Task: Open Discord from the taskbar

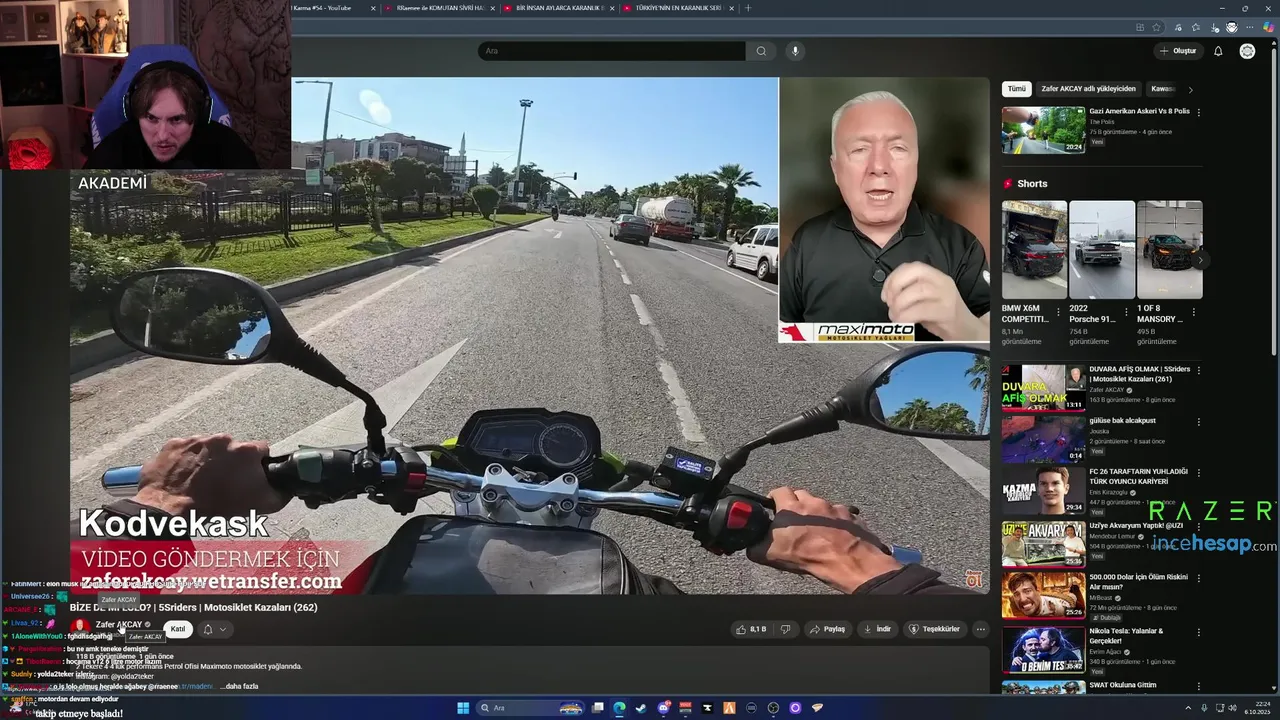Action: pos(664,708)
